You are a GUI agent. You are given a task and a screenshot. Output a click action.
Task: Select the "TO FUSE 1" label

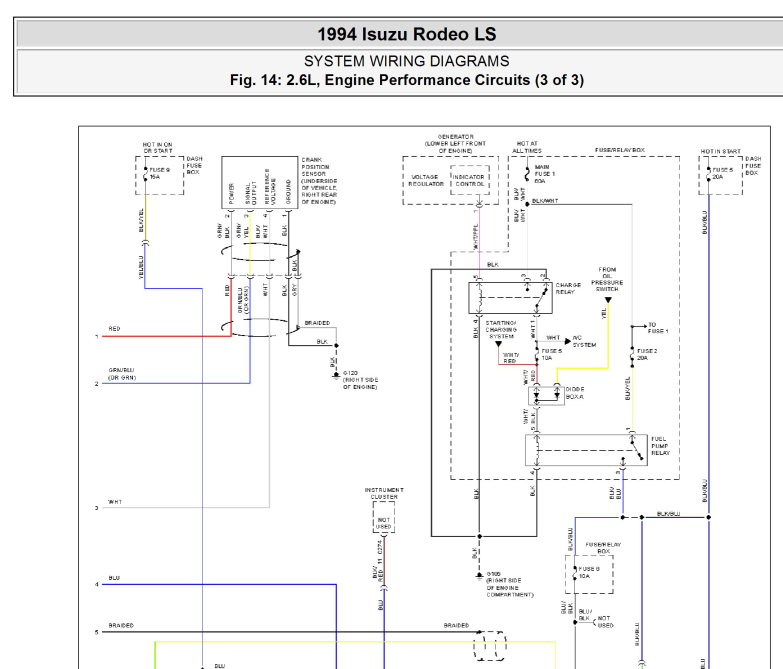tap(658, 328)
